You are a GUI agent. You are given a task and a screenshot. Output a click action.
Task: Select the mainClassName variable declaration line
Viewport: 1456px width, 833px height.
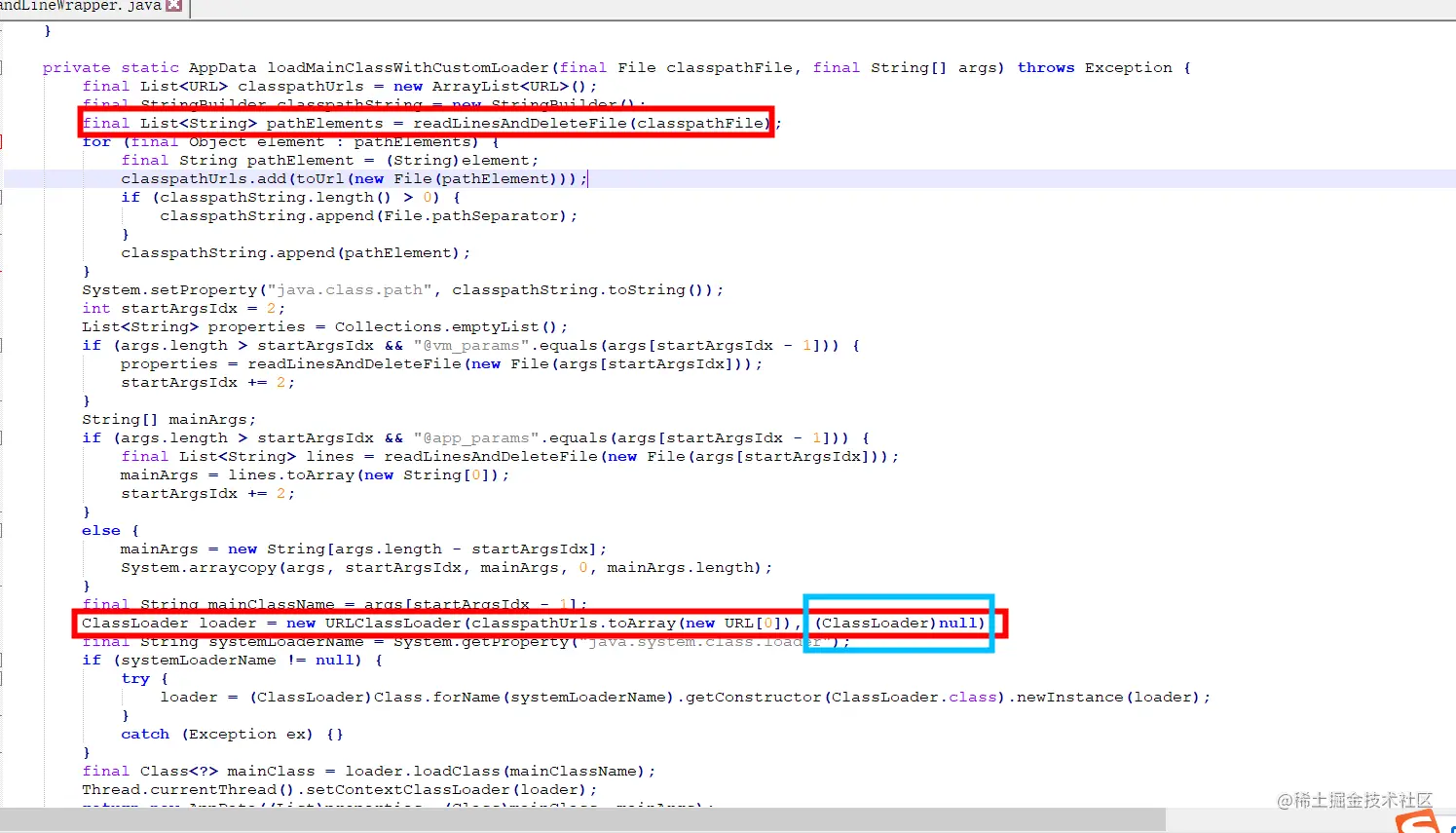(321, 604)
